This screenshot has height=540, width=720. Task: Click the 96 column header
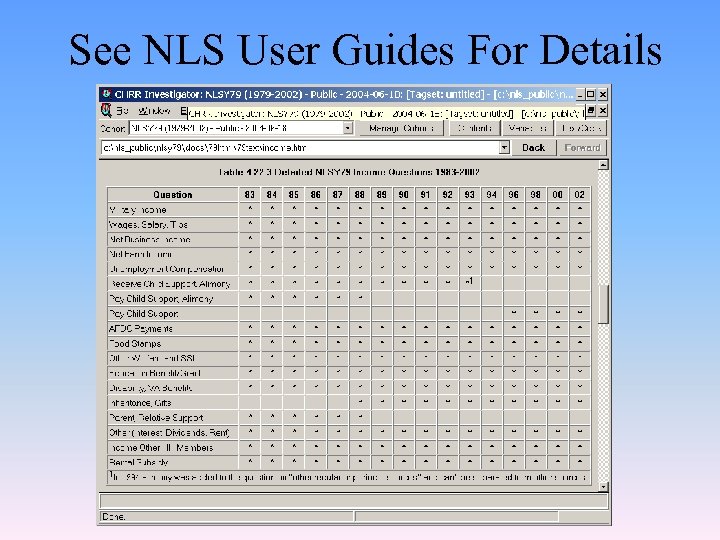(x=513, y=195)
